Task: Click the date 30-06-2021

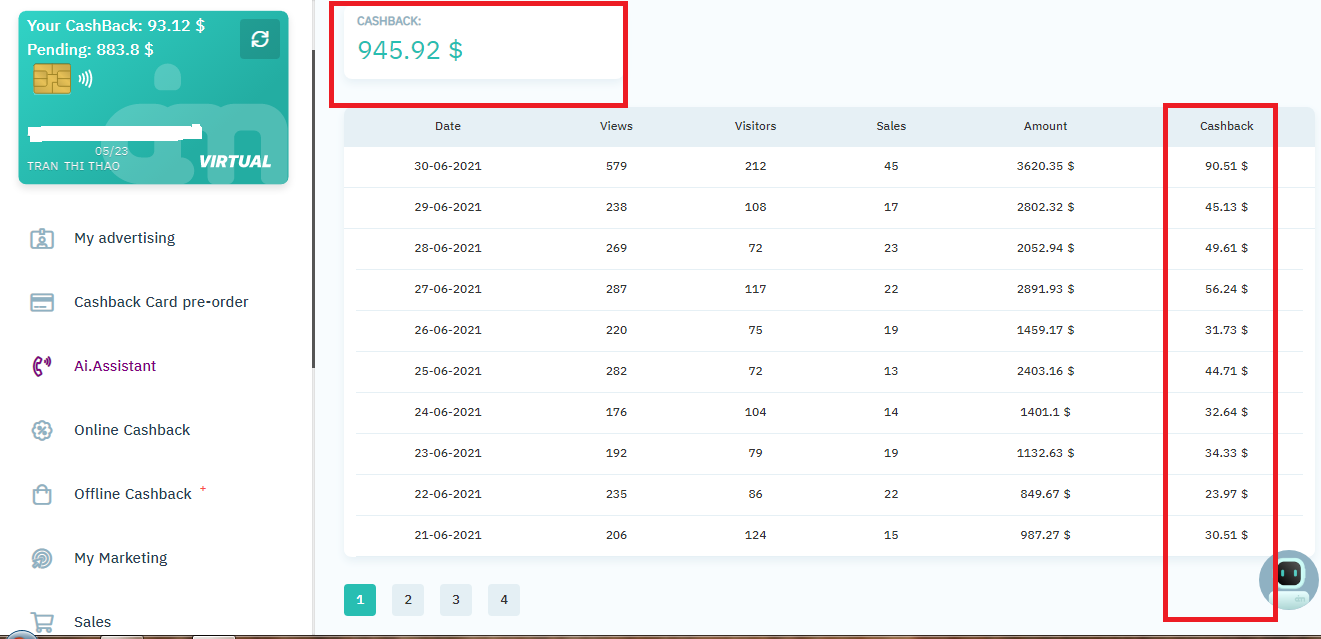Action: pos(448,166)
